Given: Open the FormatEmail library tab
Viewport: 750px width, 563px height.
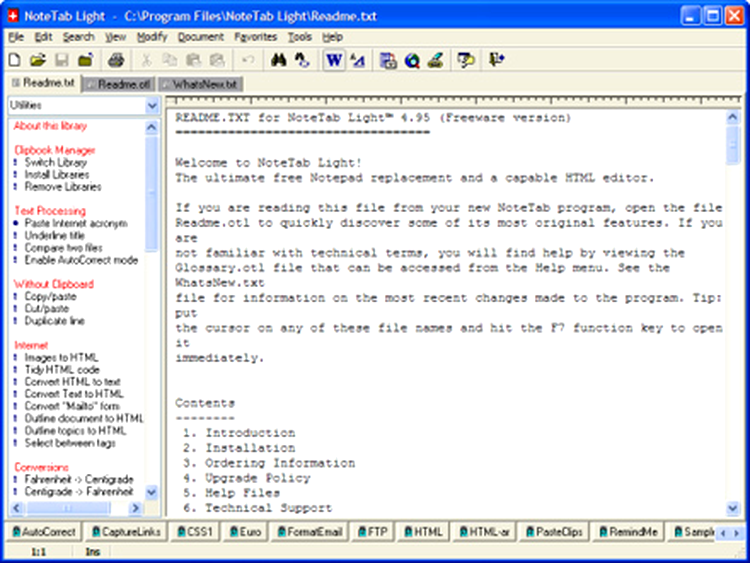Looking at the screenshot, I should coord(309,532).
